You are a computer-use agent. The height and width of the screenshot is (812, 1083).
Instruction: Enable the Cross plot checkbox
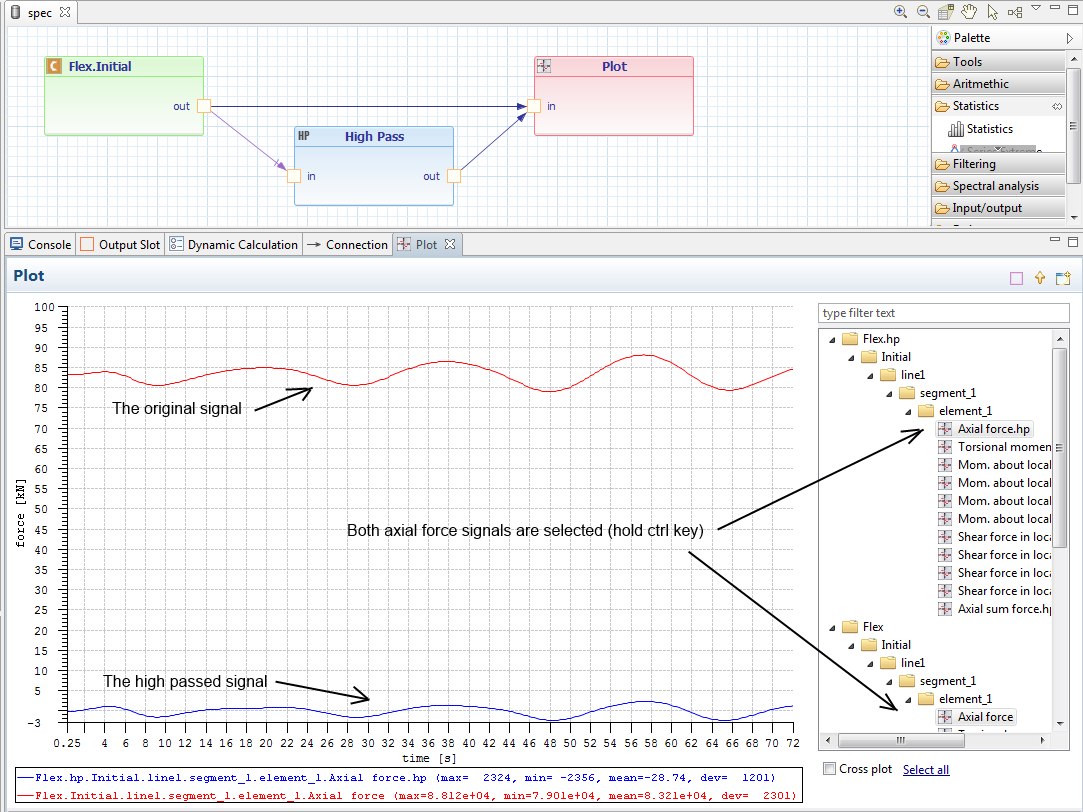coord(829,769)
